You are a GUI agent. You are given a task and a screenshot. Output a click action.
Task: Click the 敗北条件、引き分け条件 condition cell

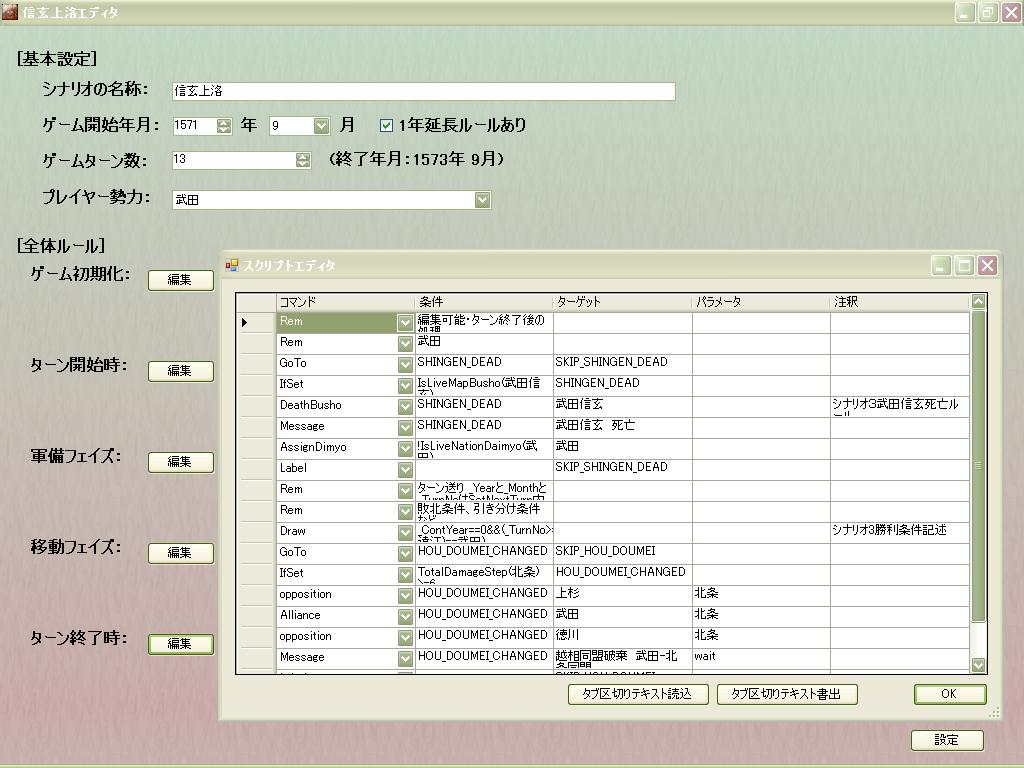(484, 510)
